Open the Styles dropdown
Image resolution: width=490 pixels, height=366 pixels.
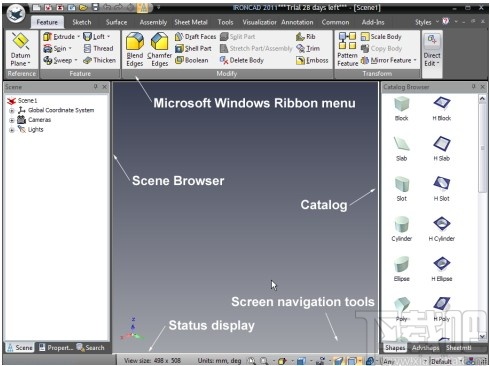pos(427,22)
